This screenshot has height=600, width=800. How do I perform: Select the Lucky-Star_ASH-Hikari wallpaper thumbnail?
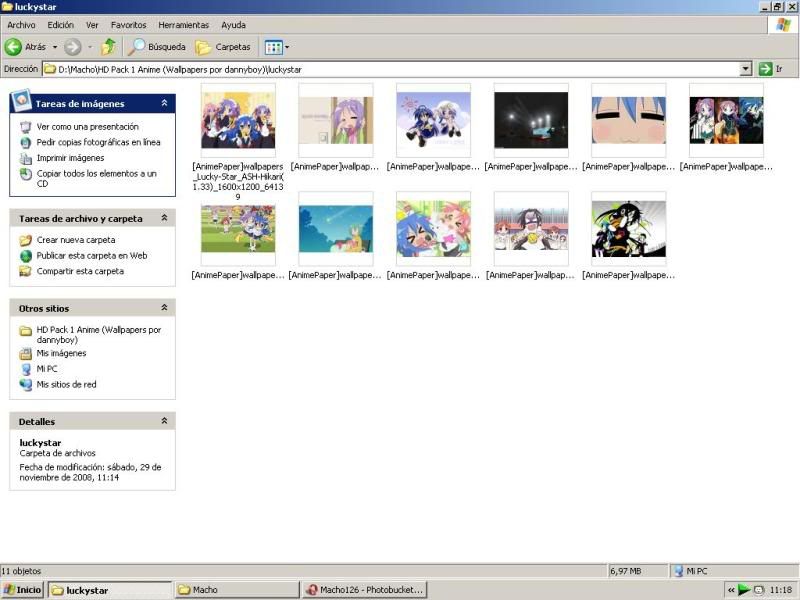tap(238, 120)
